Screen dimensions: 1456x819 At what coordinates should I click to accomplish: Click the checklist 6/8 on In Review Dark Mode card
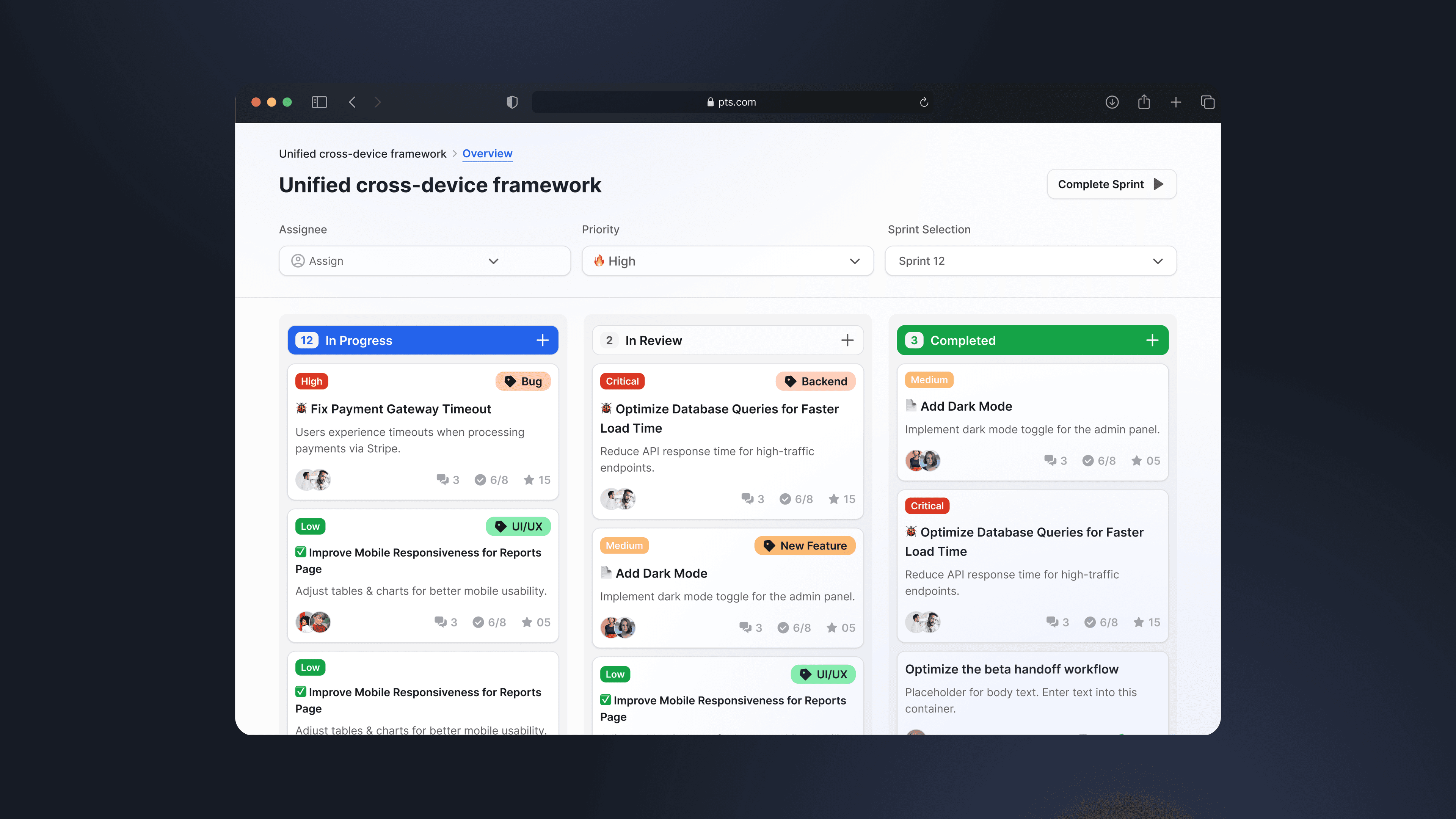(794, 628)
